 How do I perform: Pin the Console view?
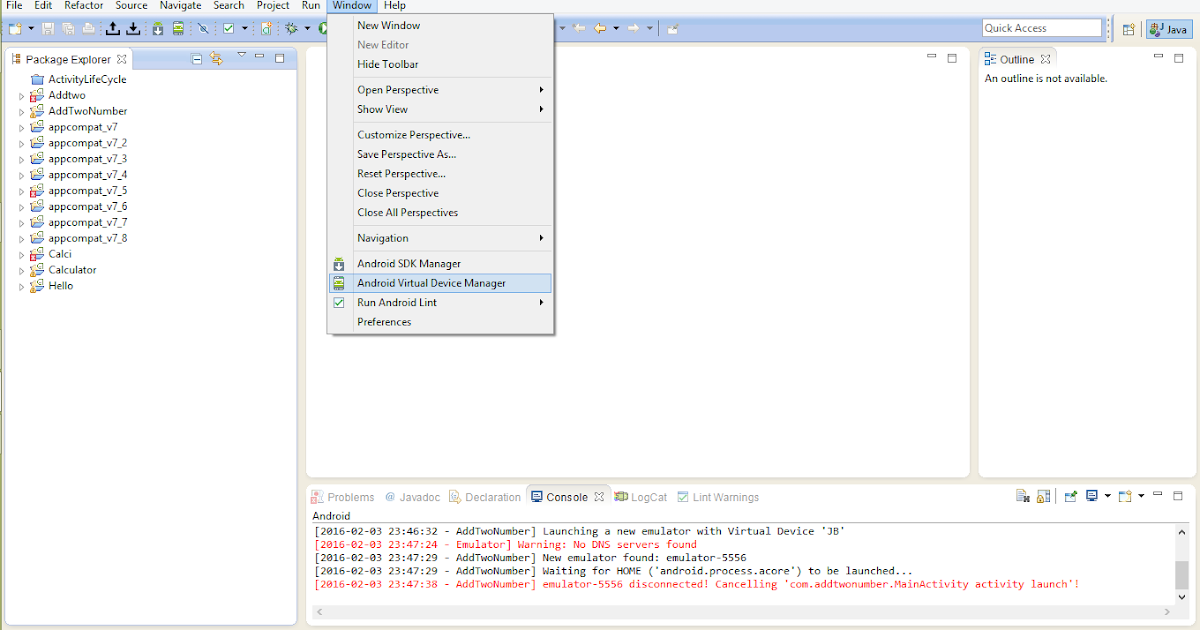(x=1070, y=497)
